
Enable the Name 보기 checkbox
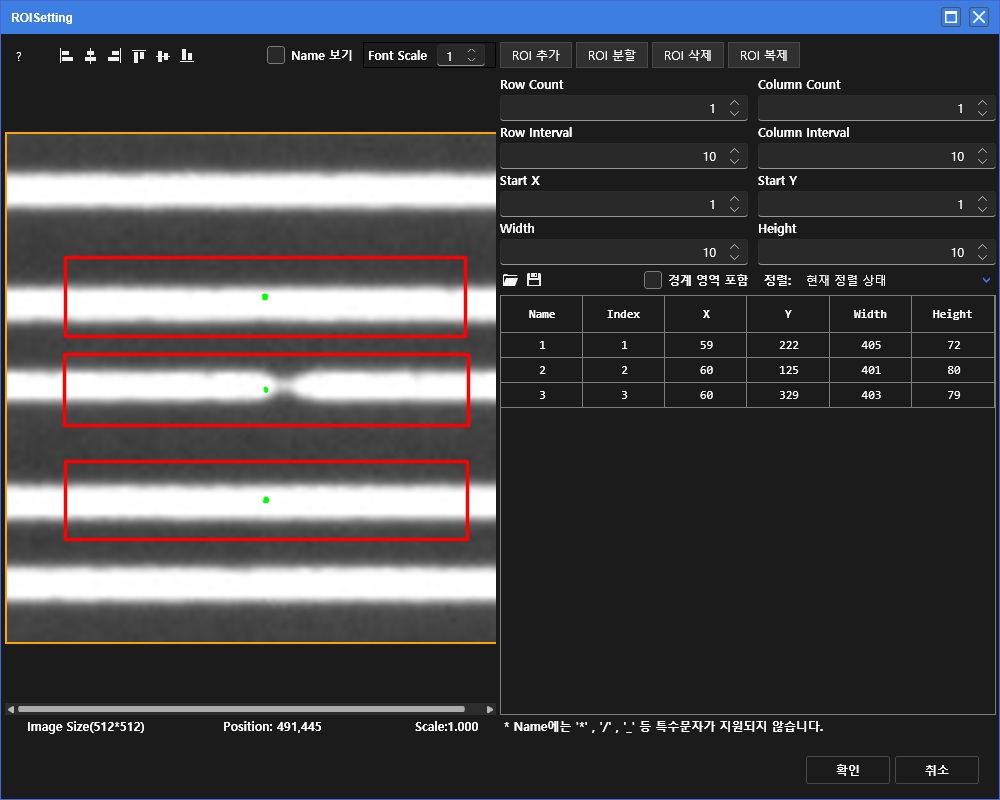tap(276, 56)
